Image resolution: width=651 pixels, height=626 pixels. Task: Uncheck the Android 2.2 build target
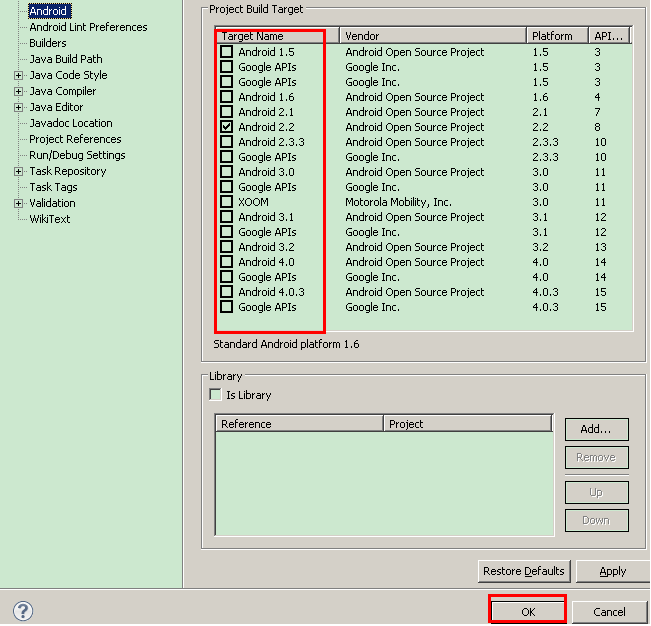coord(227,127)
